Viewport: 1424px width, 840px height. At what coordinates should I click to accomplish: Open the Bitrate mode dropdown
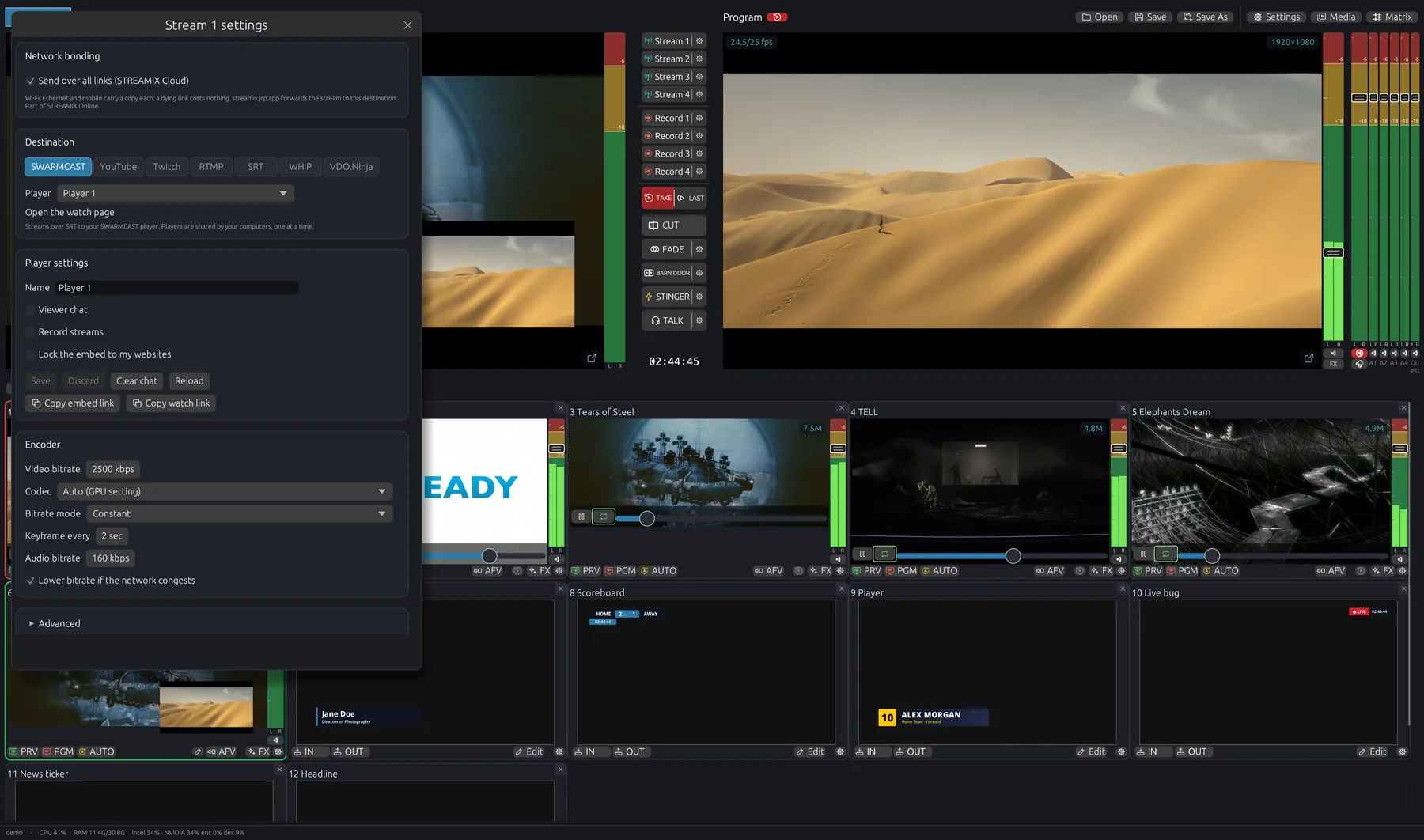tap(240, 513)
